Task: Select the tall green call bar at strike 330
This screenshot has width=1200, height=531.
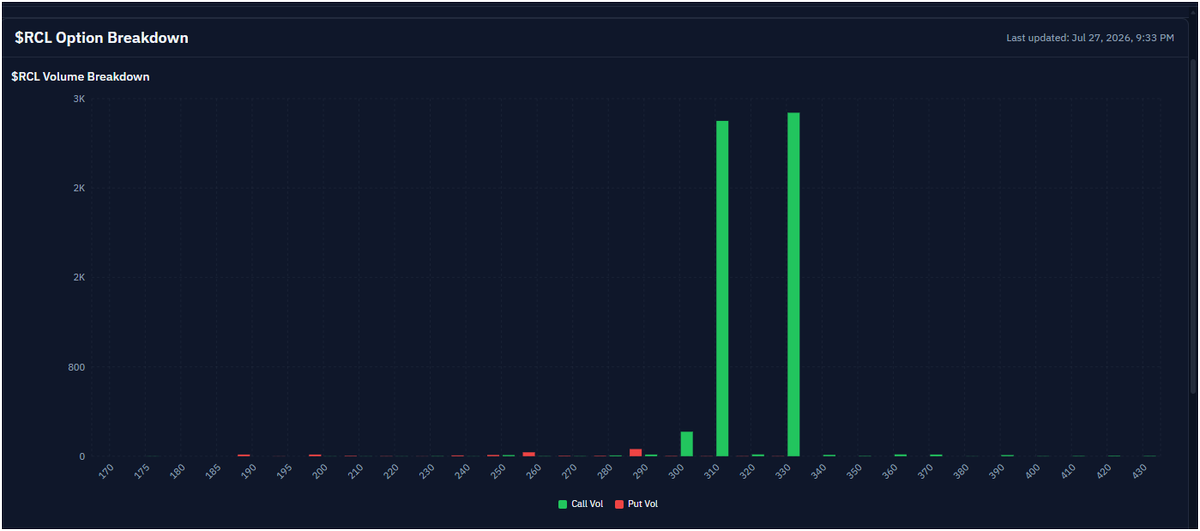Action: pos(793,285)
